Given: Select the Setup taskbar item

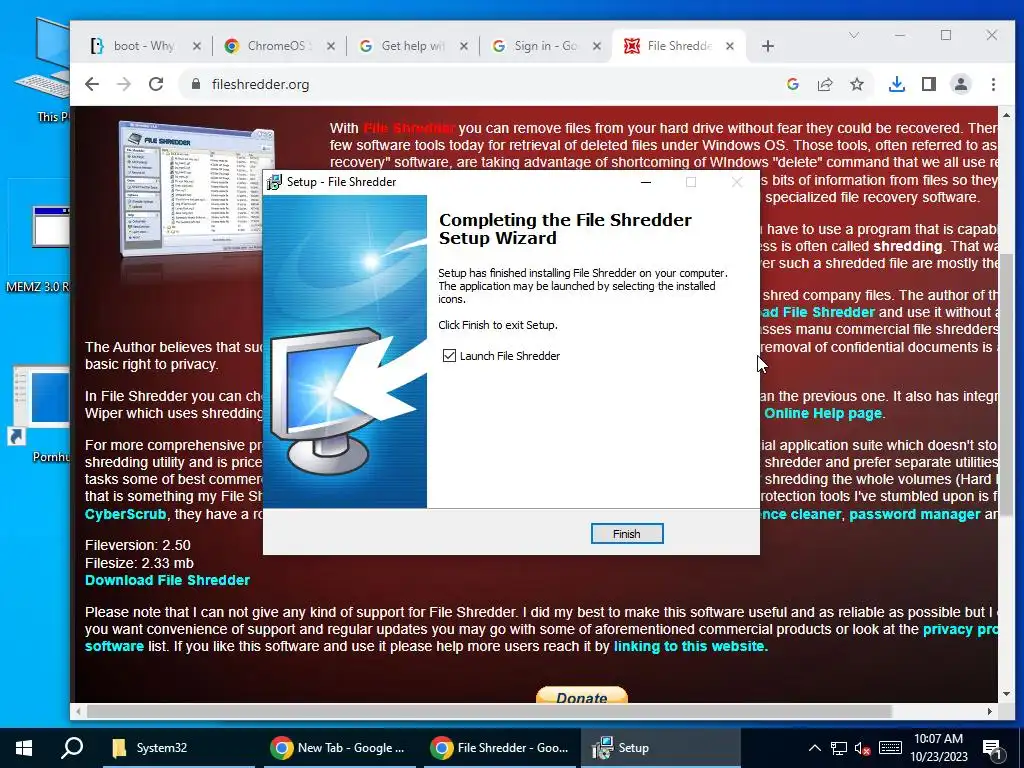Looking at the screenshot, I should tap(660, 748).
